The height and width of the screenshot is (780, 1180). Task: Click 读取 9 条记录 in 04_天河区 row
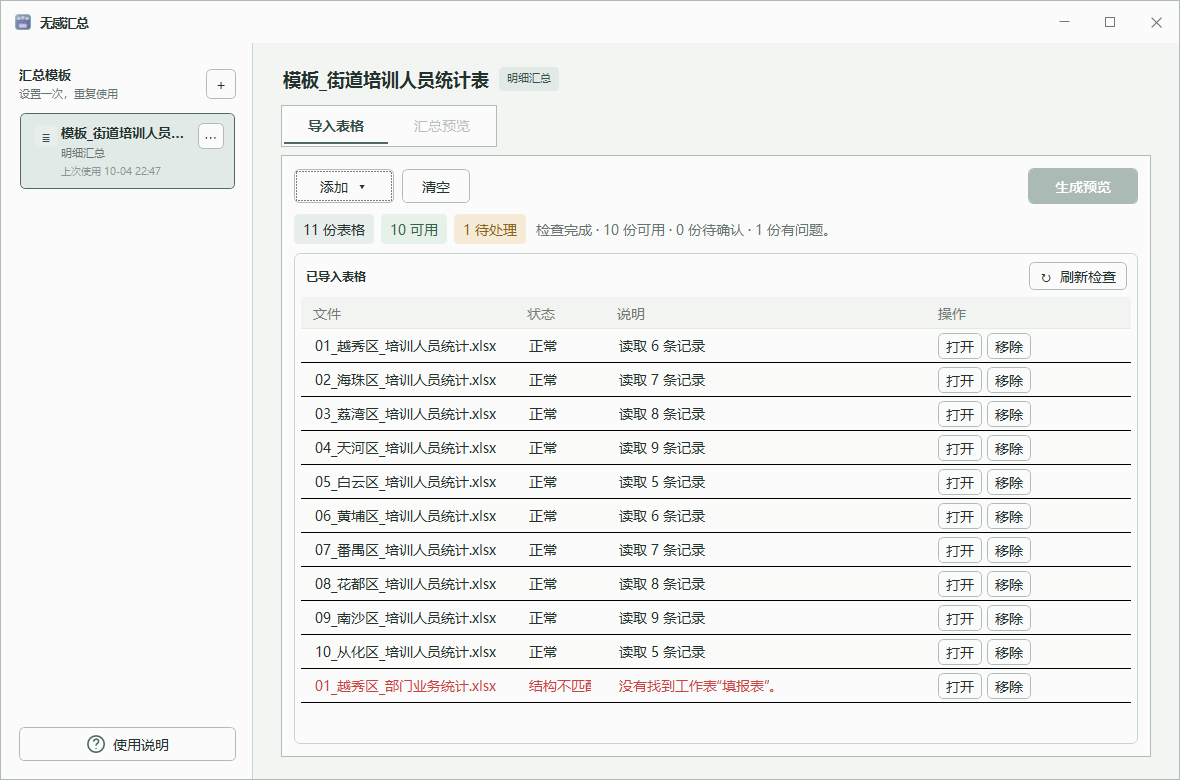[x=662, y=448]
